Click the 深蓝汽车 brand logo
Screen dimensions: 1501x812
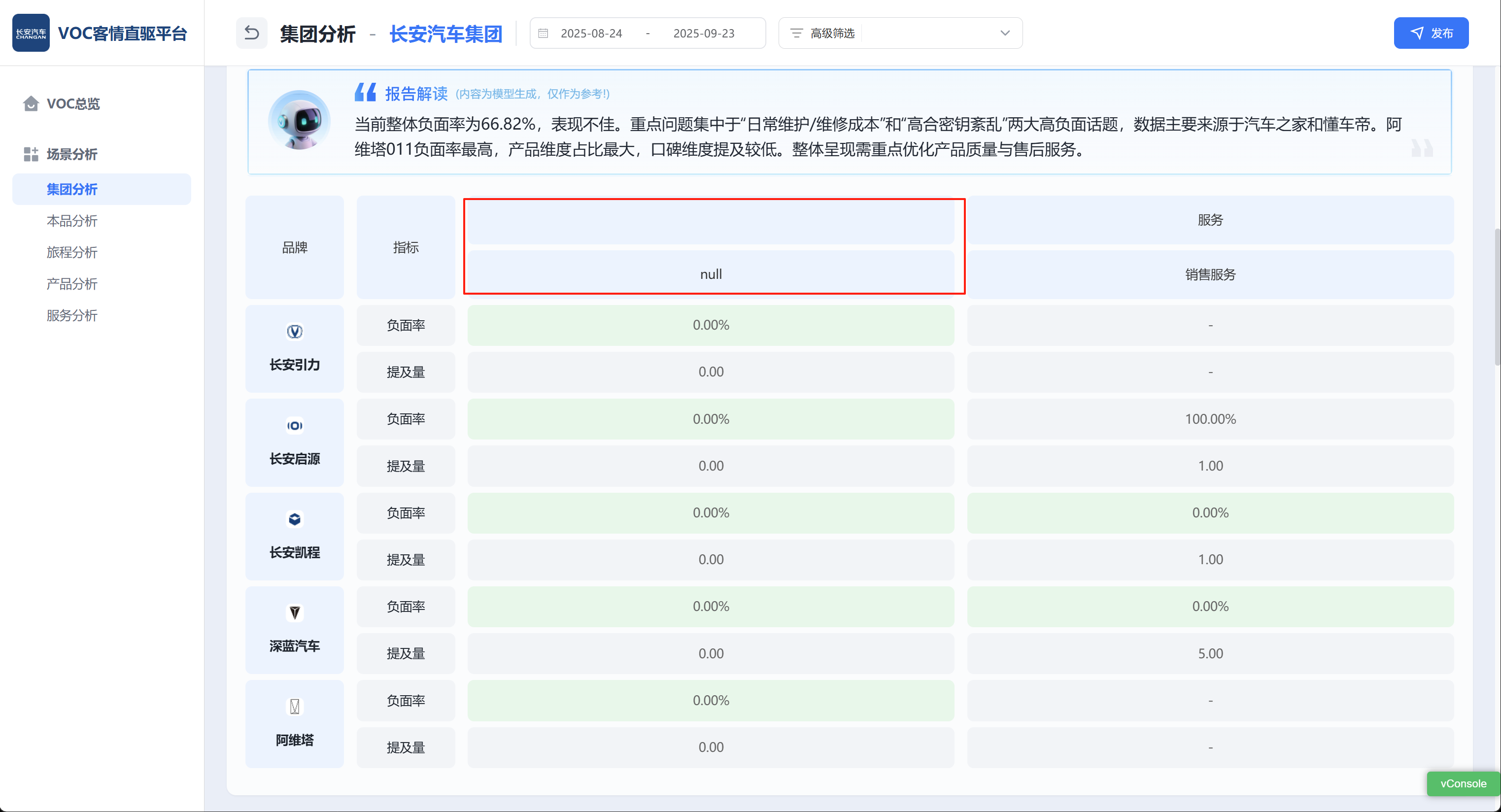(x=294, y=613)
